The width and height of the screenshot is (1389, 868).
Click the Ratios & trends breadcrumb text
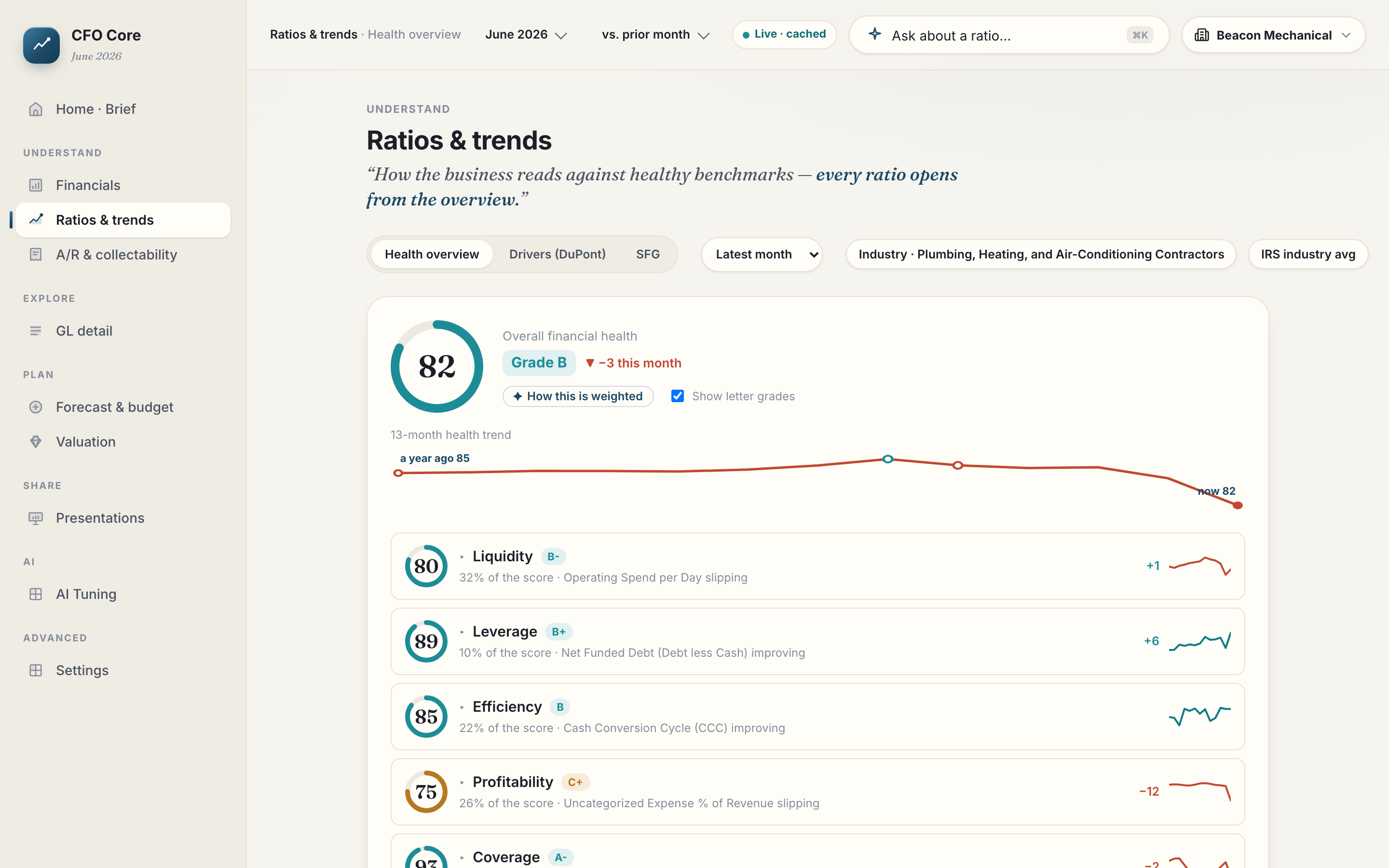click(313, 34)
